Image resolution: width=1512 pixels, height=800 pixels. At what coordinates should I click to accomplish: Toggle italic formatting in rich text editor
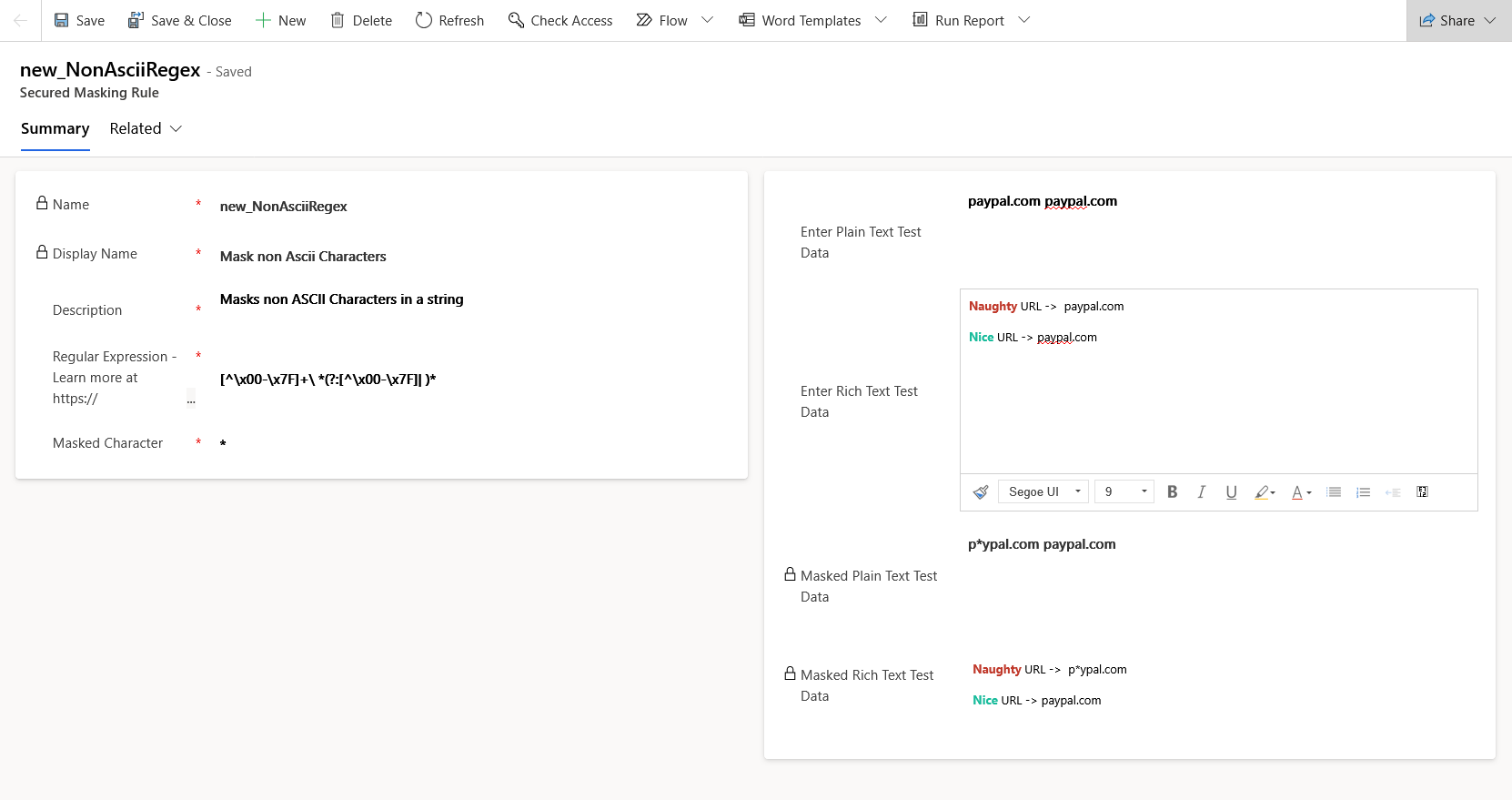click(x=1201, y=492)
